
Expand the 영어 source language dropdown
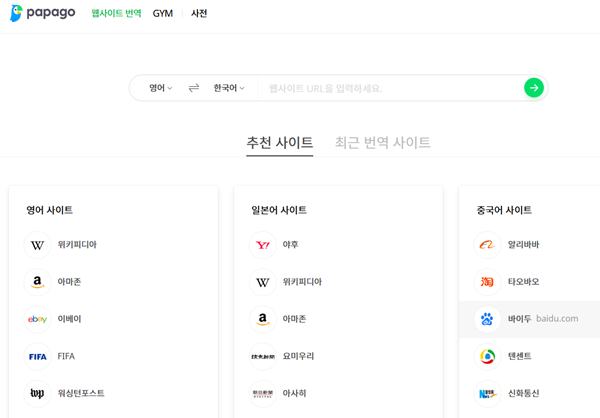click(x=160, y=88)
